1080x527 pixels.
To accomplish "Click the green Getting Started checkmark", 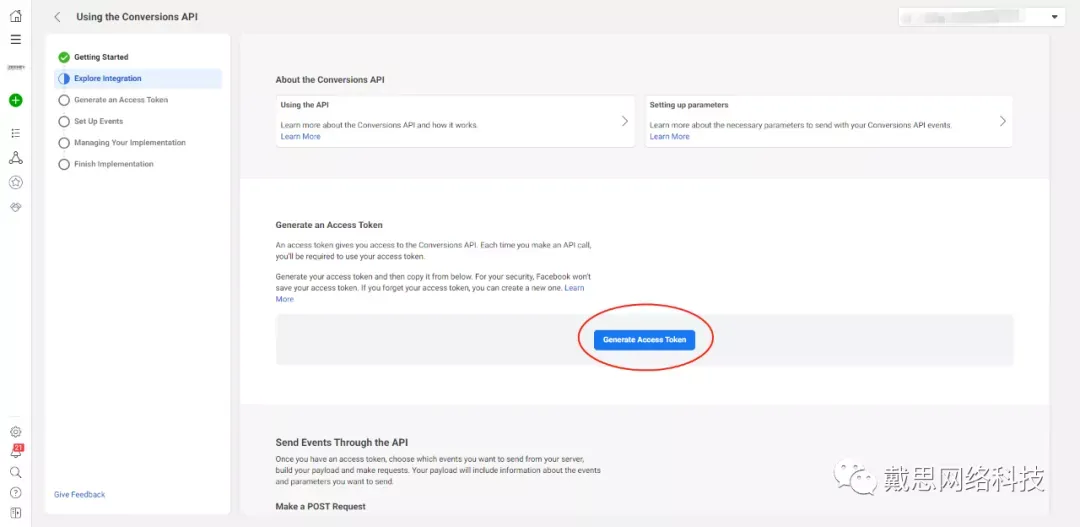I will [x=64, y=57].
